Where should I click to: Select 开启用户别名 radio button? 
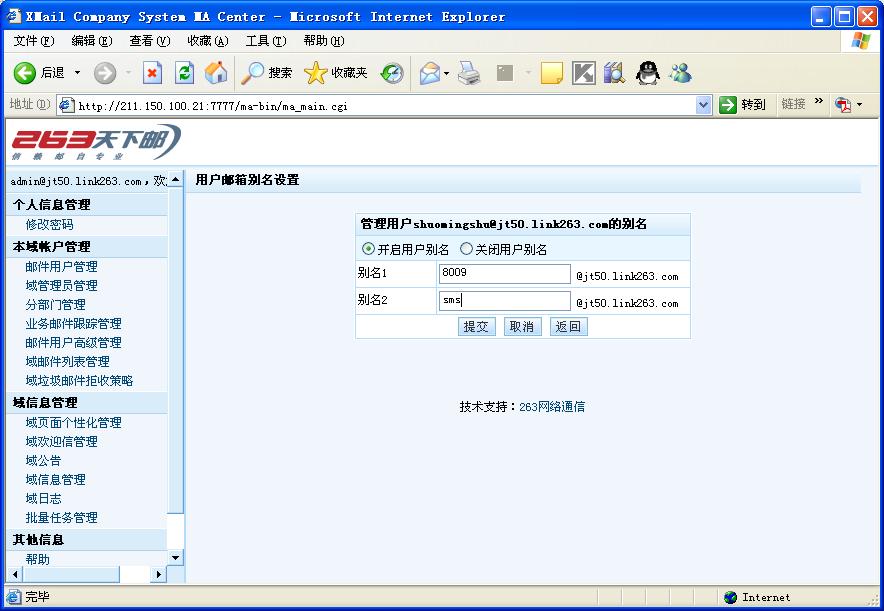(x=368, y=249)
